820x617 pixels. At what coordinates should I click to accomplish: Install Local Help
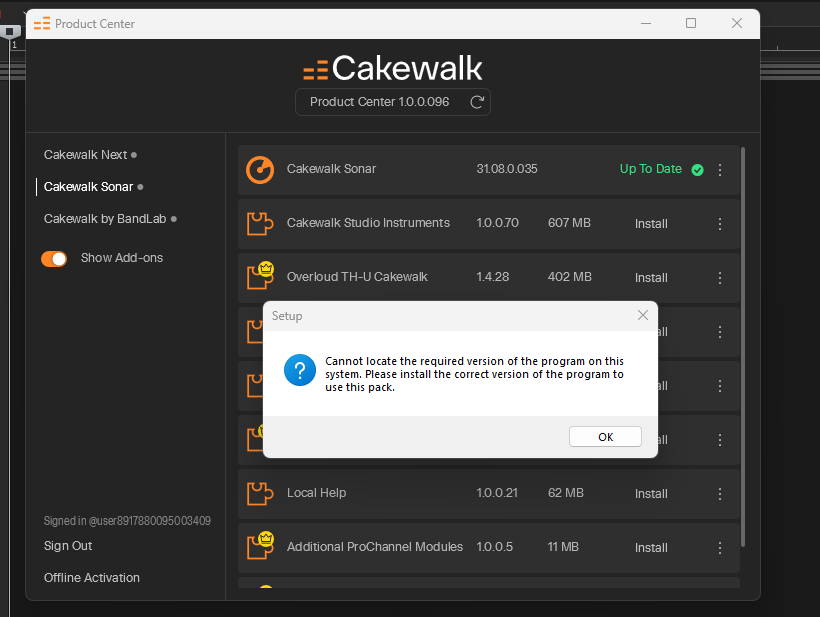651,494
